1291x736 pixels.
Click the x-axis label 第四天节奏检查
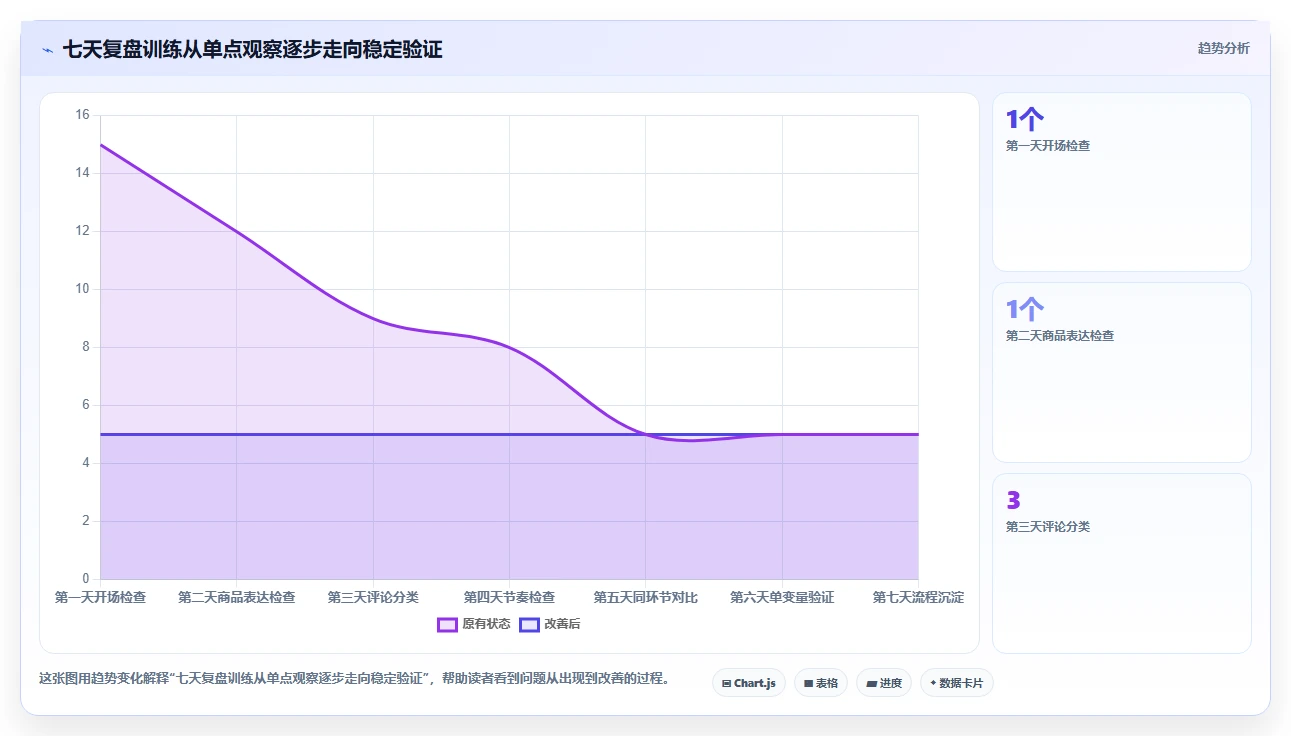509,597
